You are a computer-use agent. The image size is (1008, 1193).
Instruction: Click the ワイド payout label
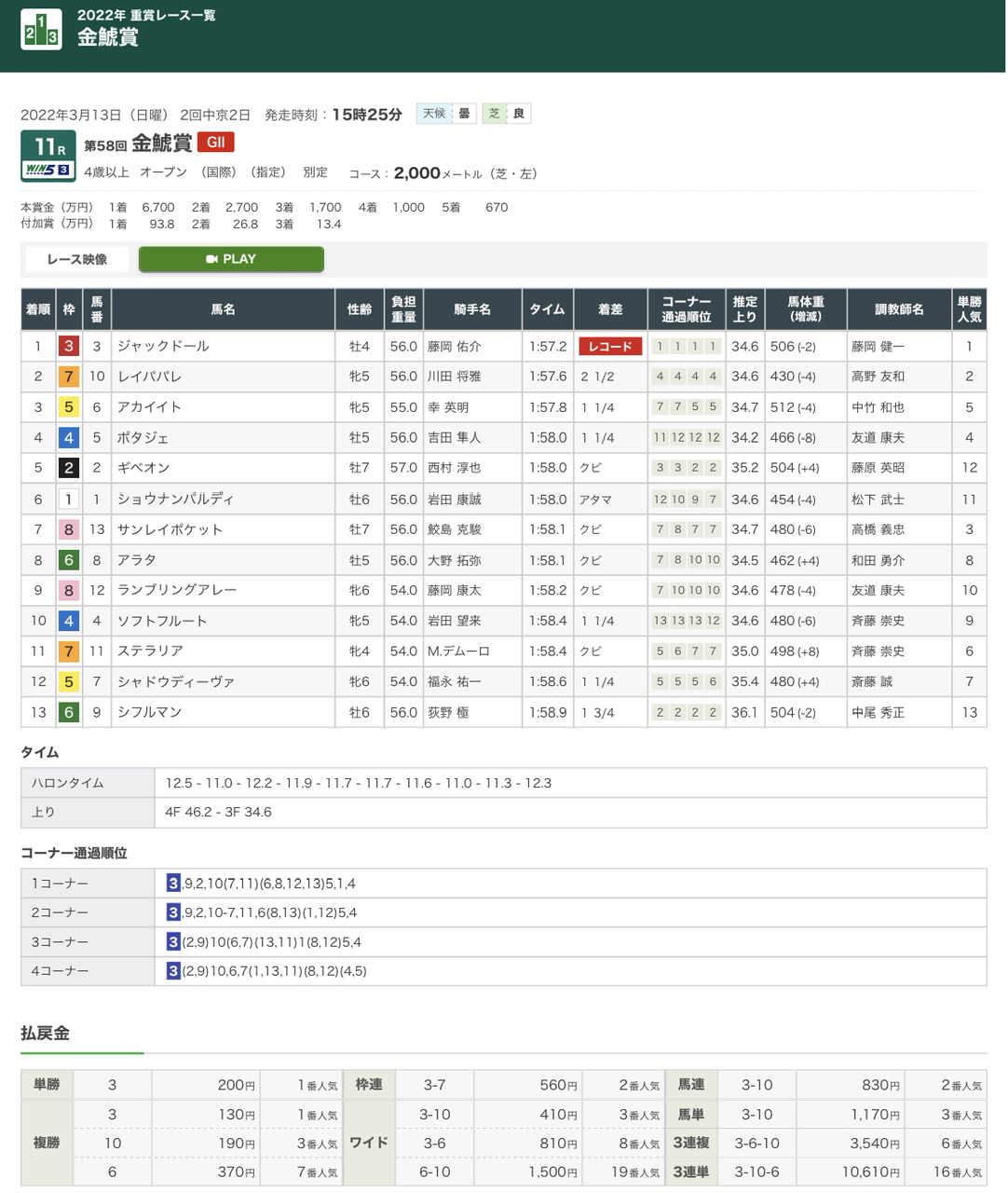[369, 1143]
